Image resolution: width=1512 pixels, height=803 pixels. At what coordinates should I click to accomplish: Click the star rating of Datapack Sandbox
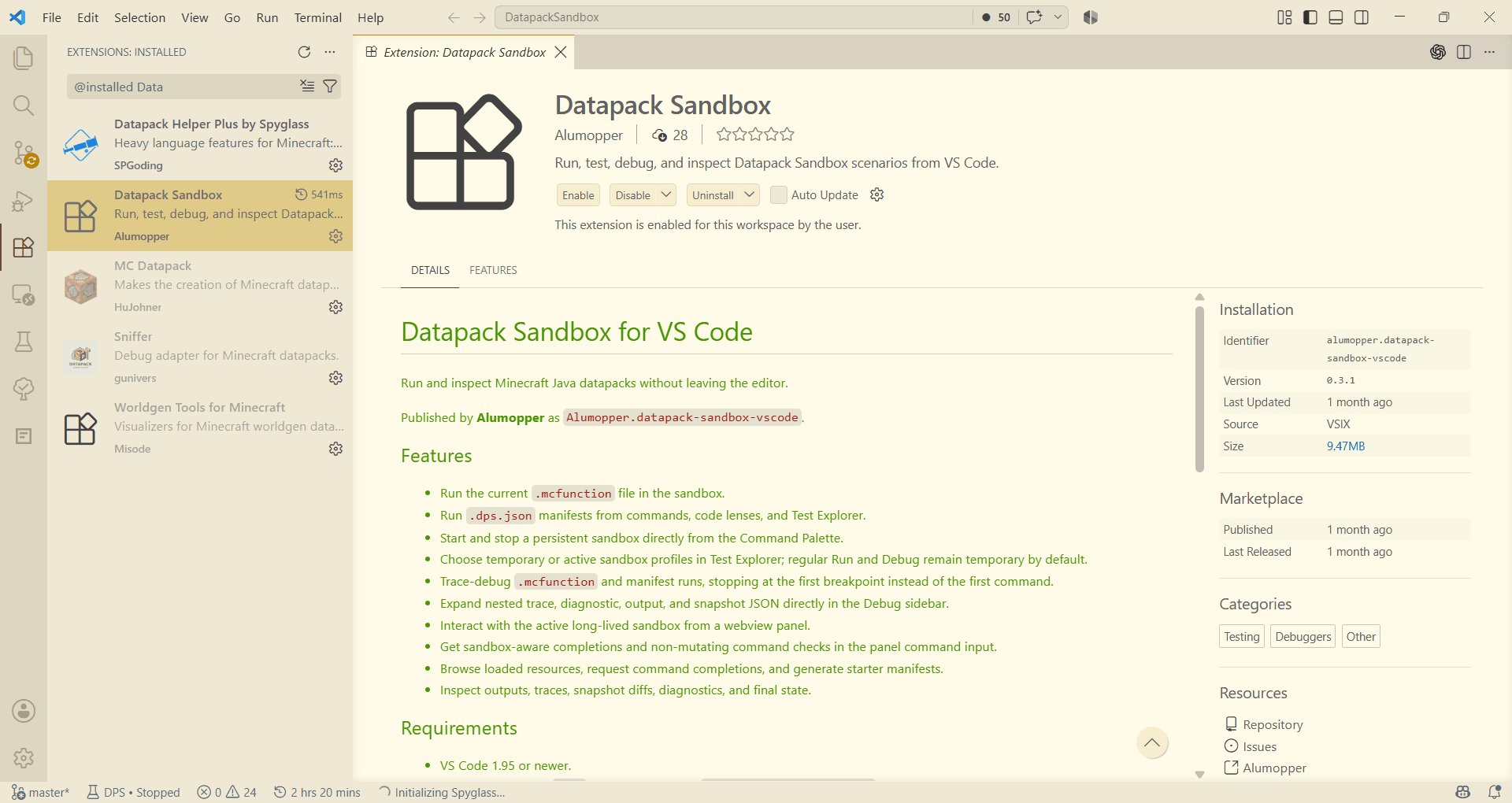pyautogui.click(x=755, y=135)
